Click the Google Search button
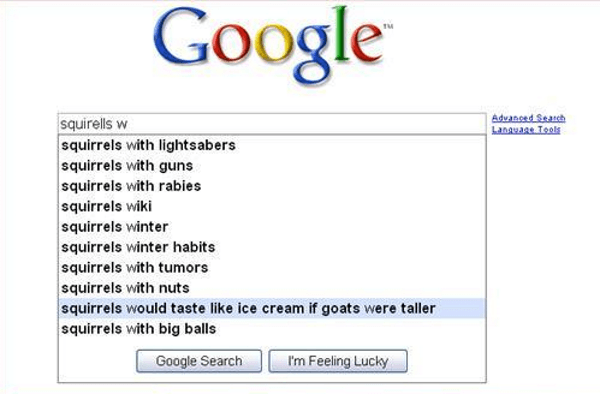600x394 pixels. [199, 361]
